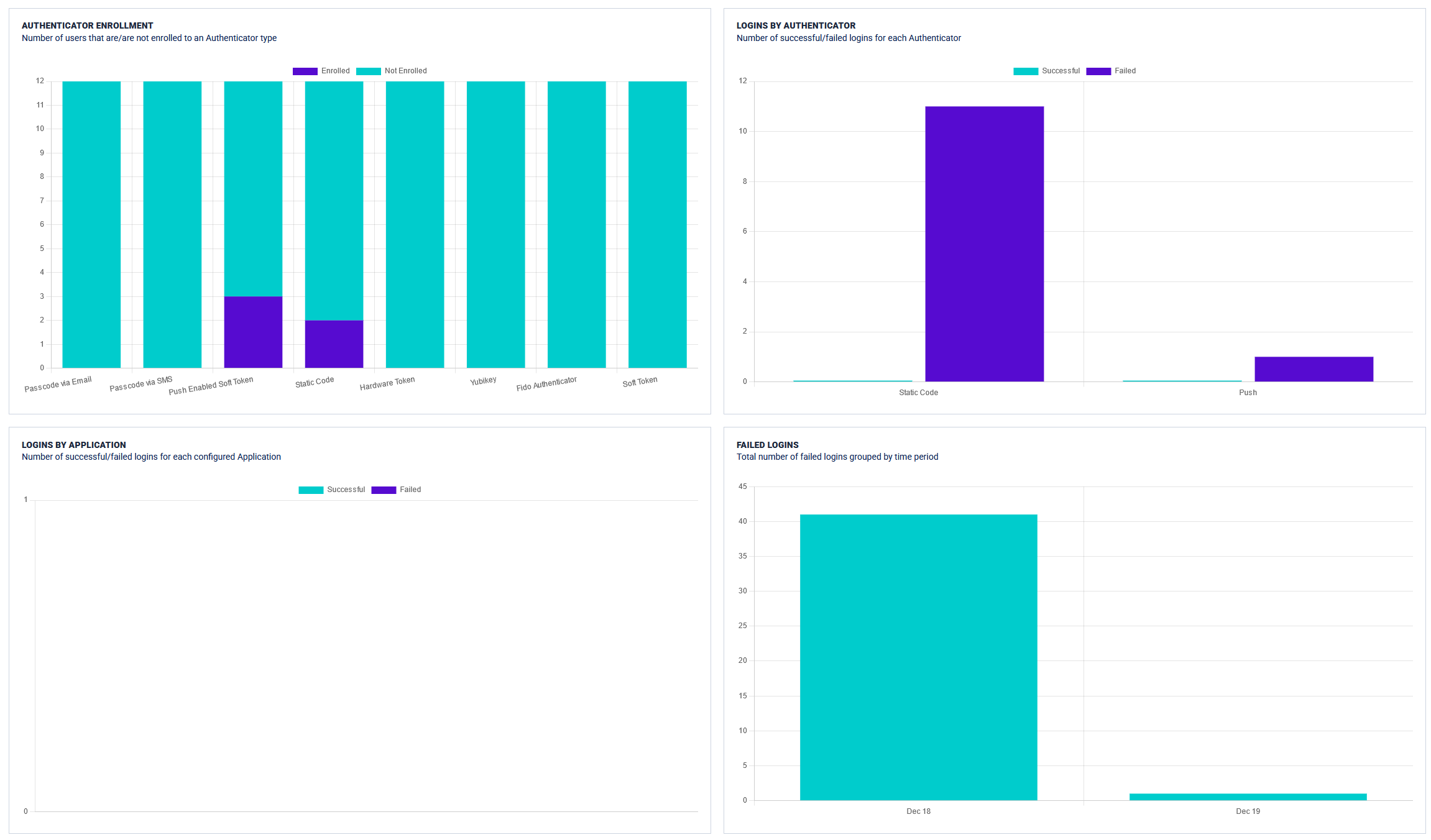Select the purple Enrolled segment for Static Code
This screenshot has width=1431, height=840.
(334, 344)
